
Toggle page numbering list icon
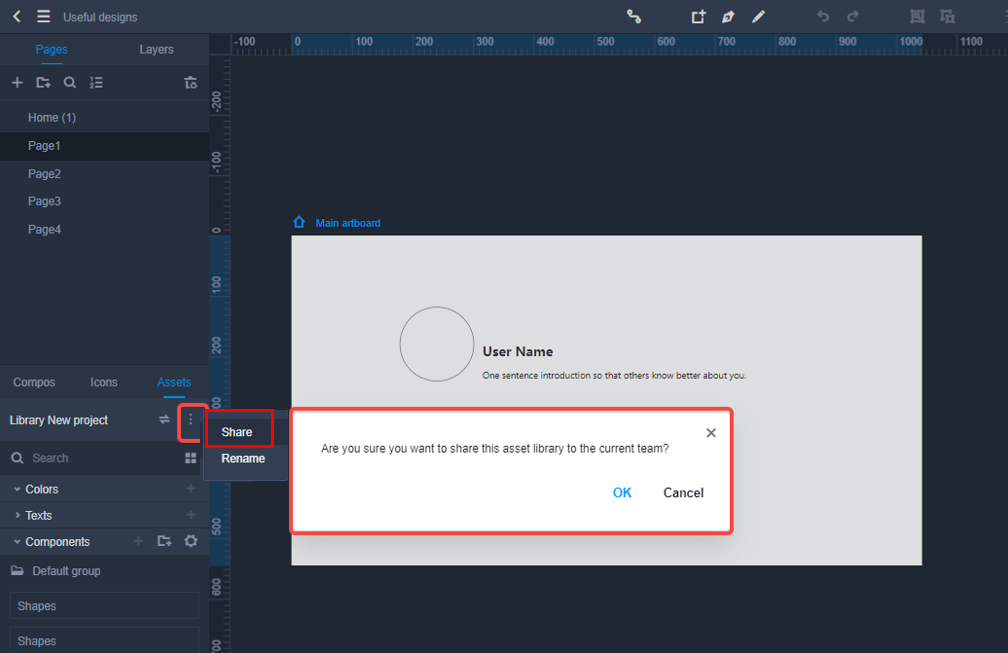pos(96,82)
